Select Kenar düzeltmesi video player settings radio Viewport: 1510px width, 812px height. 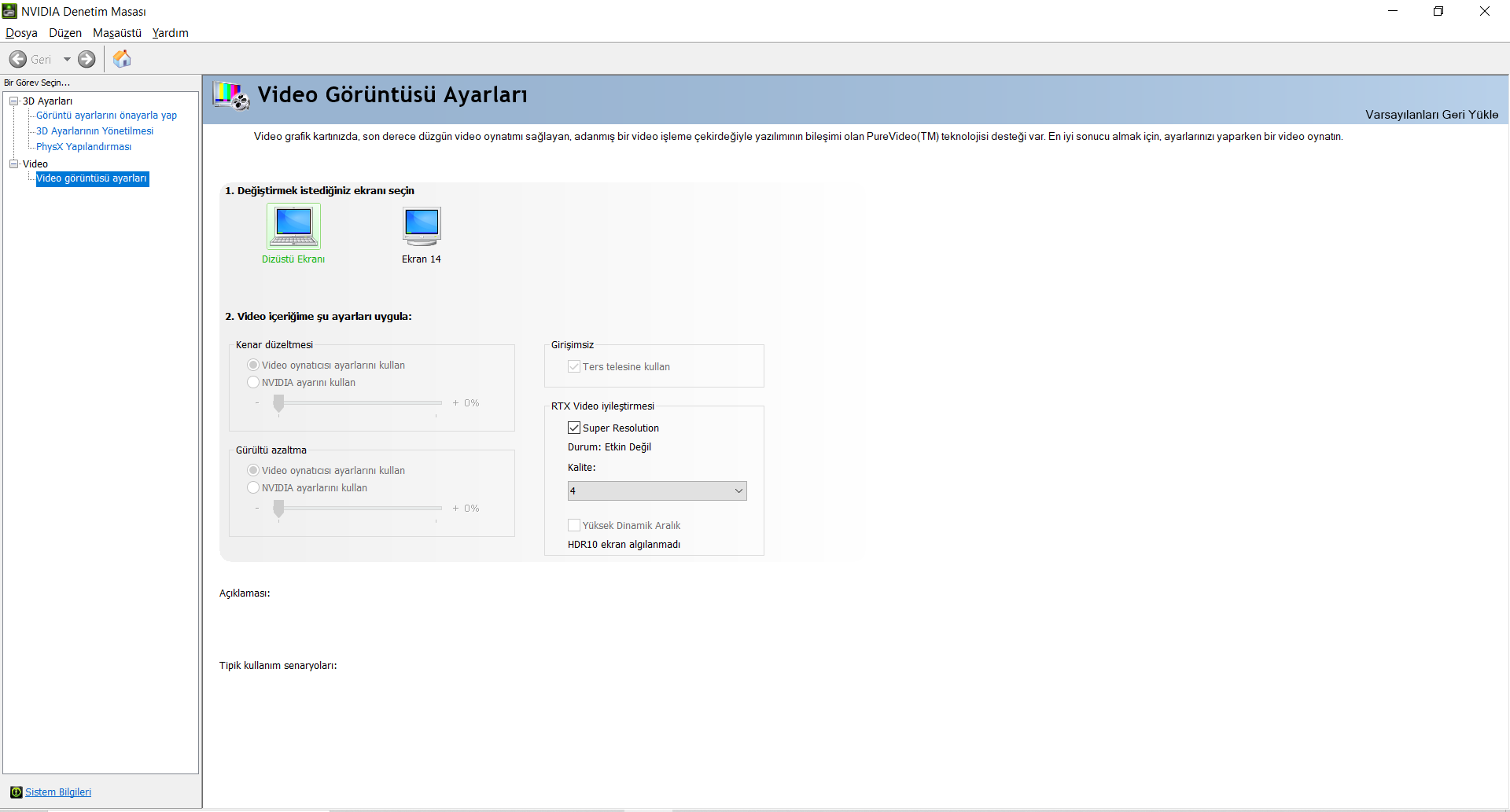click(253, 365)
